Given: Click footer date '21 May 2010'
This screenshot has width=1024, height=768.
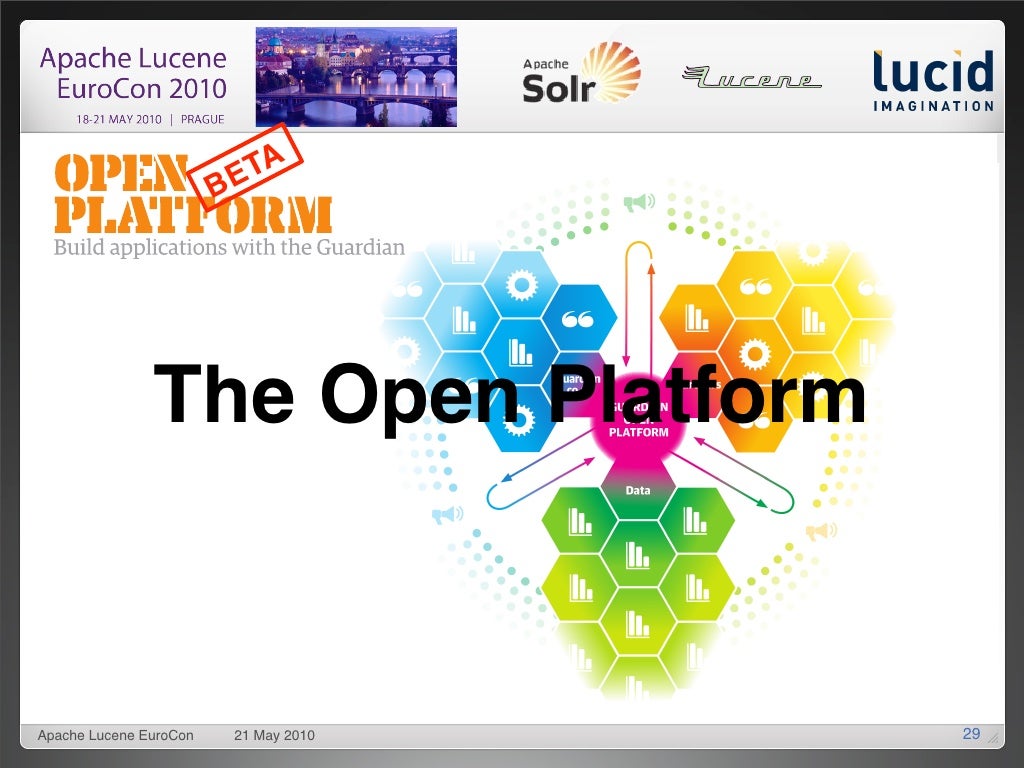Looking at the screenshot, I should pyautogui.click(x=274, y=735).
